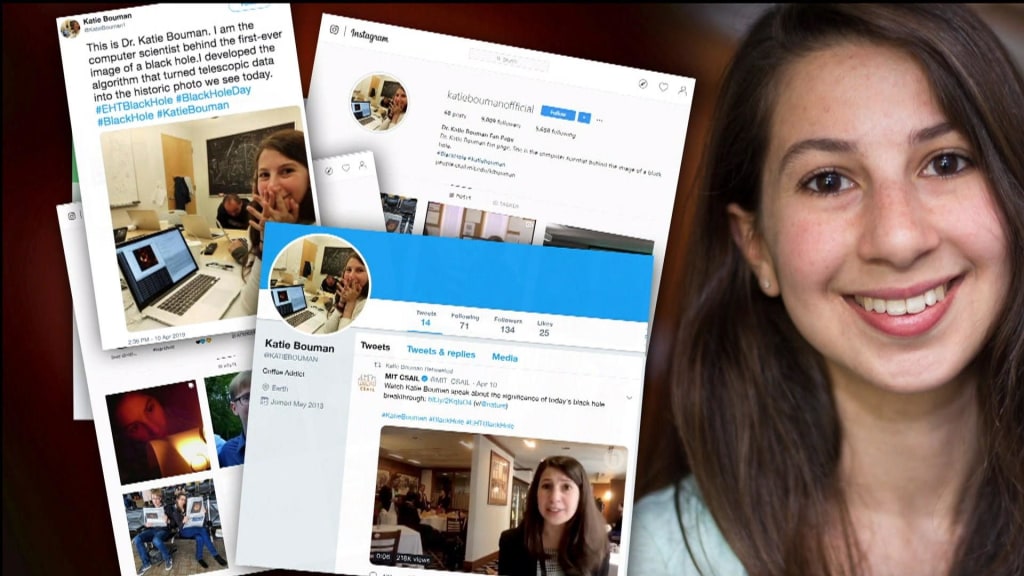Click #KatieBouman hashtag in top-left tweet
This screenshot has height=576, width=1024.
pyautogui.click(x=193, y=109)
